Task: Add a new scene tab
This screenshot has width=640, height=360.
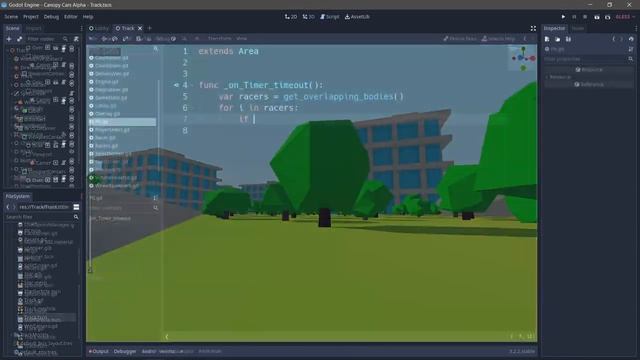Action: 150,28
